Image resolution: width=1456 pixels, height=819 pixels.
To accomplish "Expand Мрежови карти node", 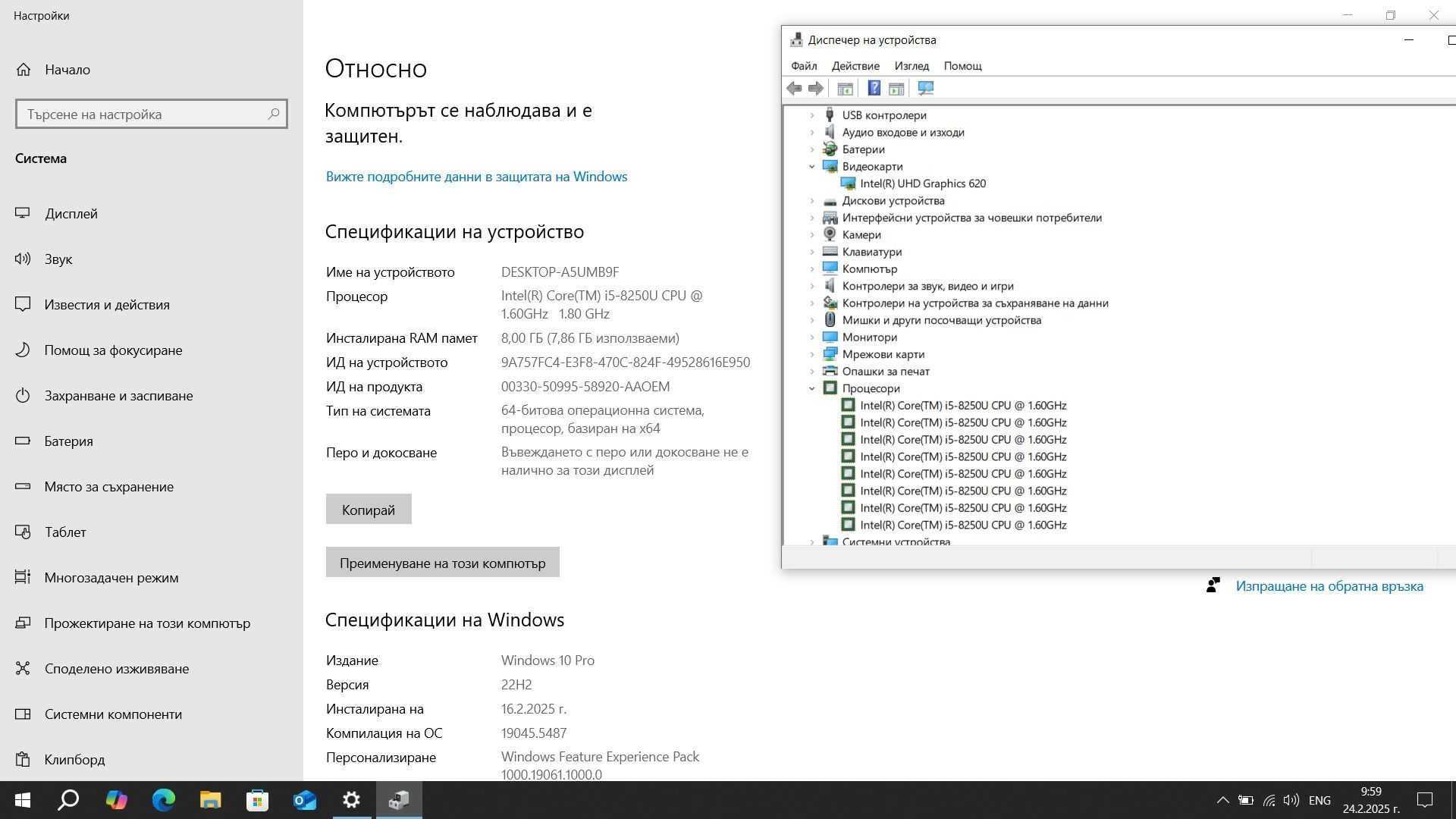I will point(812,354).
